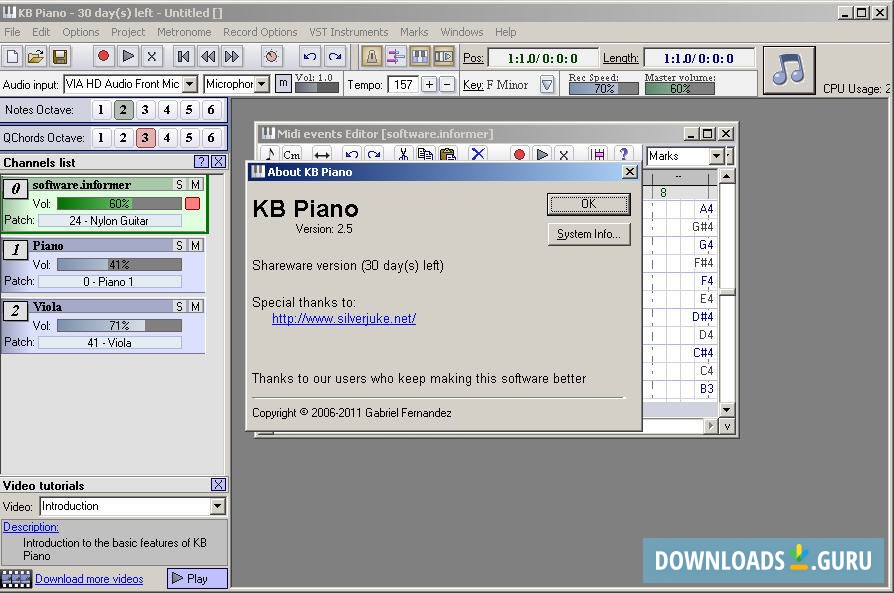Open an existing project with folder icon

(36, 56)
